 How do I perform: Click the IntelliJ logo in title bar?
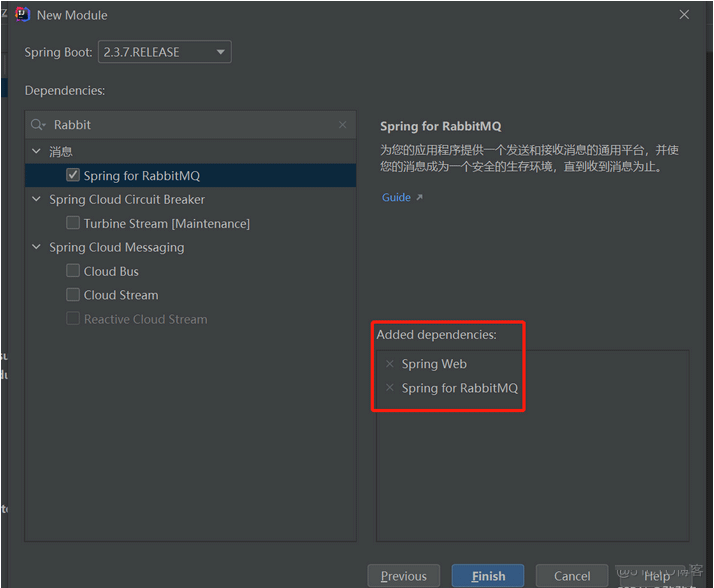pos(22,15)
